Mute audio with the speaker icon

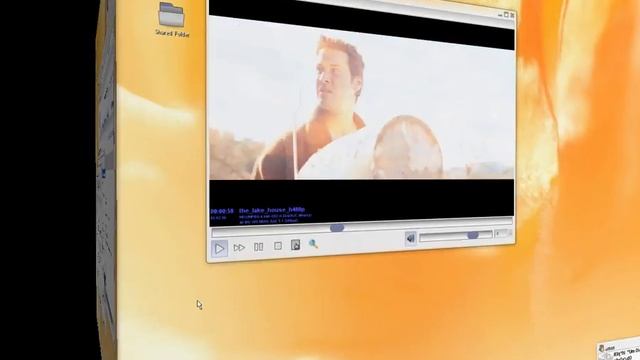[x=410, y=238]
